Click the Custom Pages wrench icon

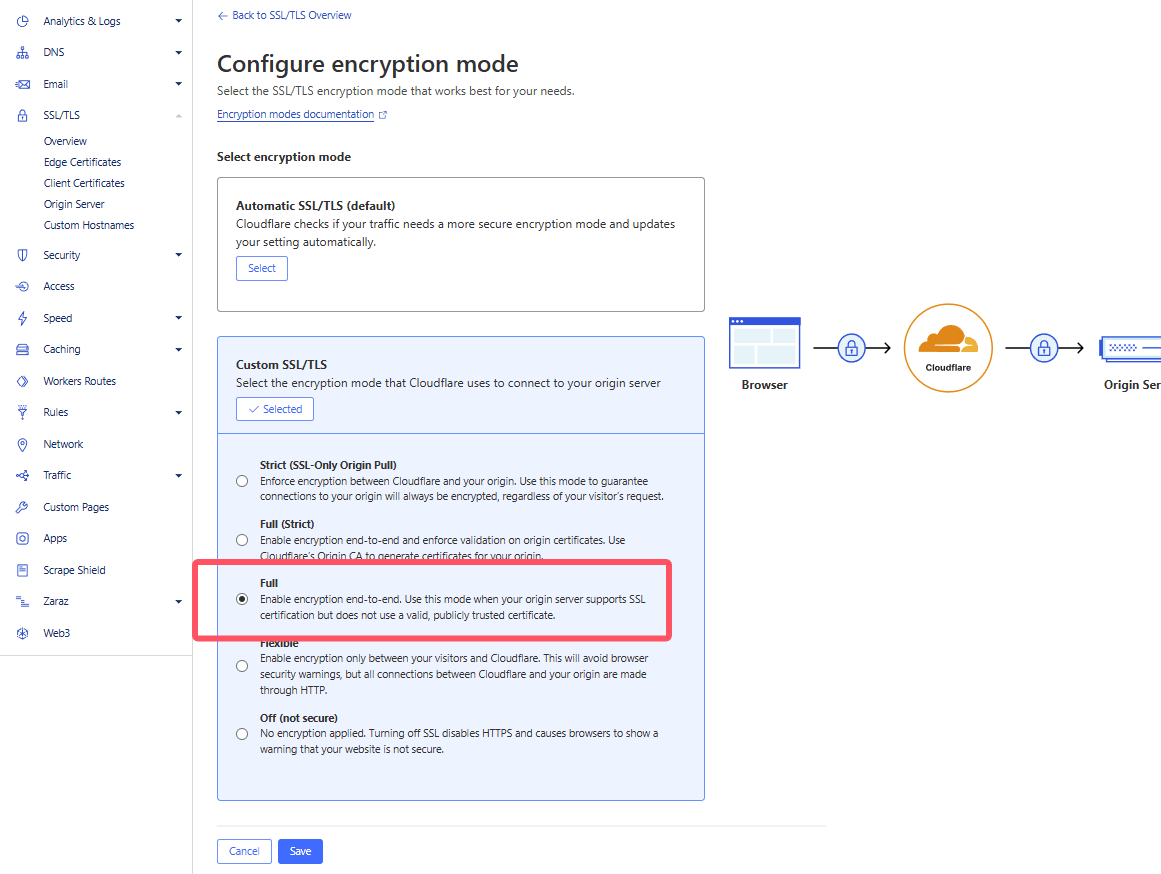(22, 507)
